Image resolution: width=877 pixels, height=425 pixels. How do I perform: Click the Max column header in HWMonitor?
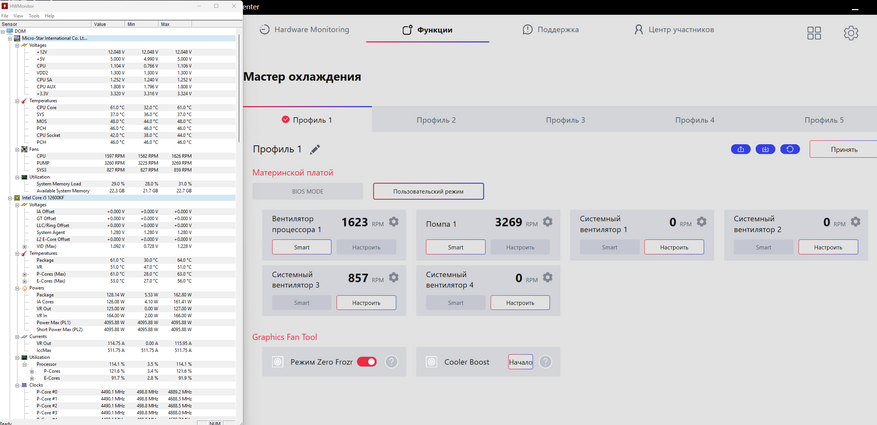tap(175, 24)
